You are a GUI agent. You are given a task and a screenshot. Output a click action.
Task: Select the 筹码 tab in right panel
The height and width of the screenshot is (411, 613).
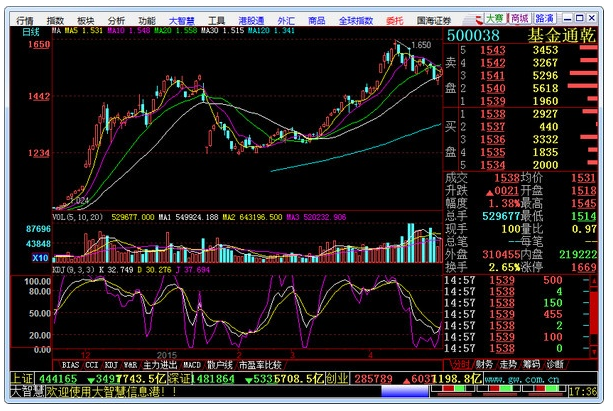click(532, 364)
